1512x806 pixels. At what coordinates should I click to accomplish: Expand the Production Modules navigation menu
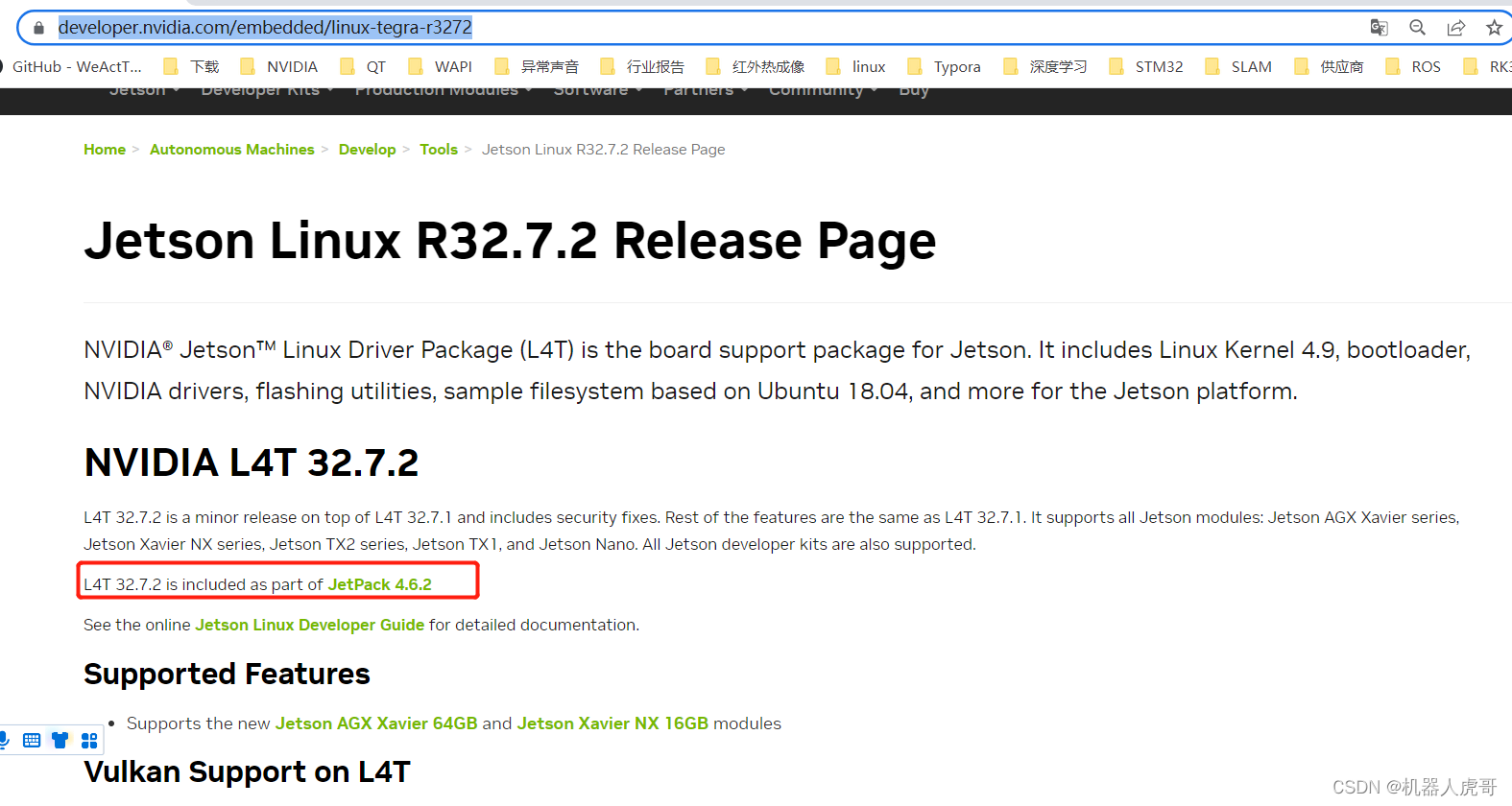pos(444,89)
